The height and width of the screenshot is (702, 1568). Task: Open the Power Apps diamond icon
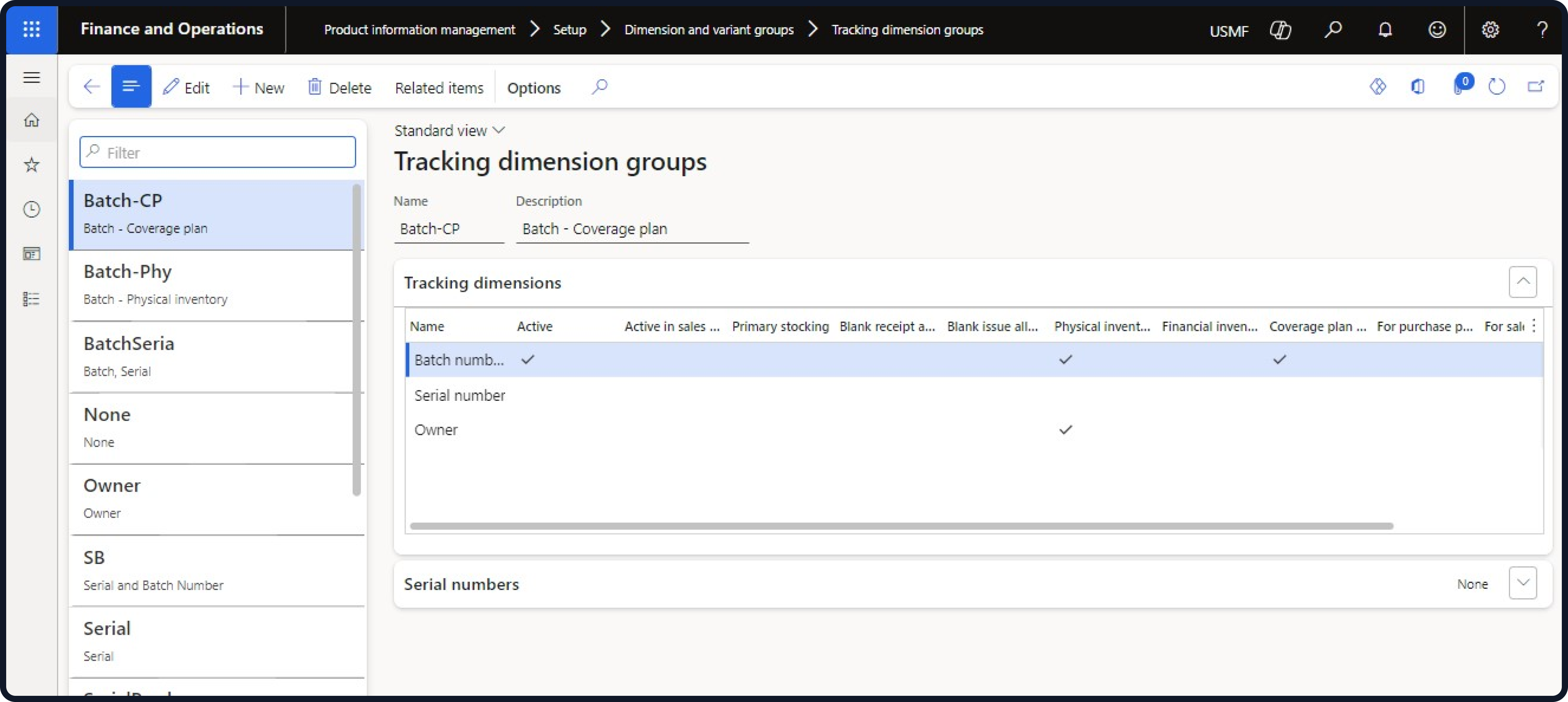coord(1377,87)
